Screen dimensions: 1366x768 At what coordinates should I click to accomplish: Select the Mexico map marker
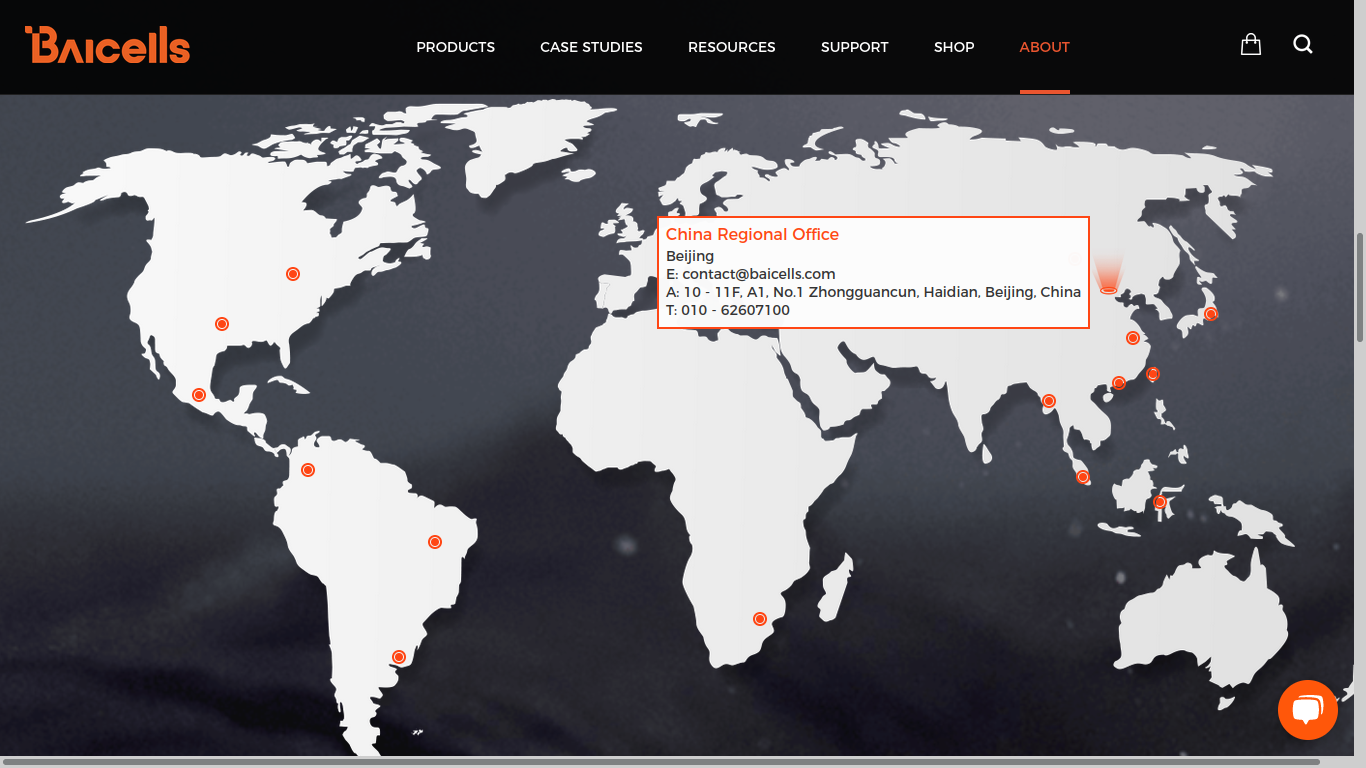pos(199,395)
